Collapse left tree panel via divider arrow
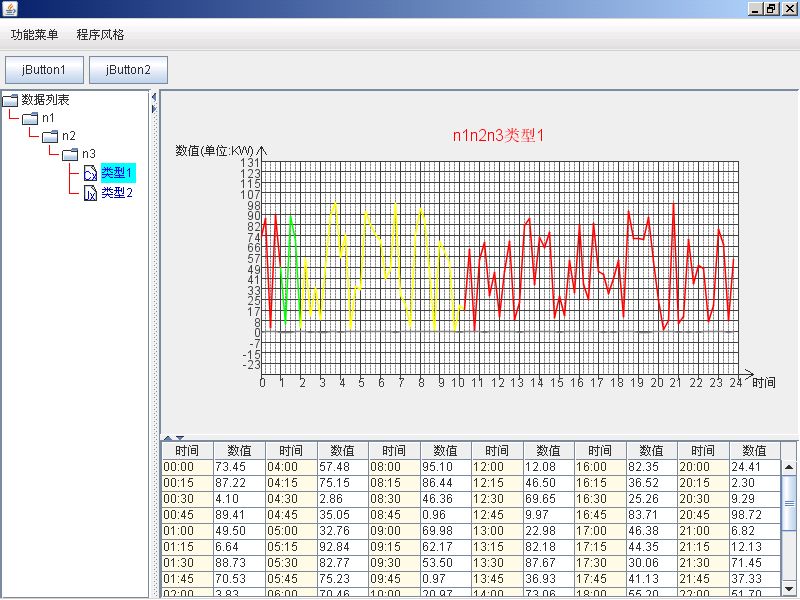This screenshot has height=600, width=800. click(154, 97)
